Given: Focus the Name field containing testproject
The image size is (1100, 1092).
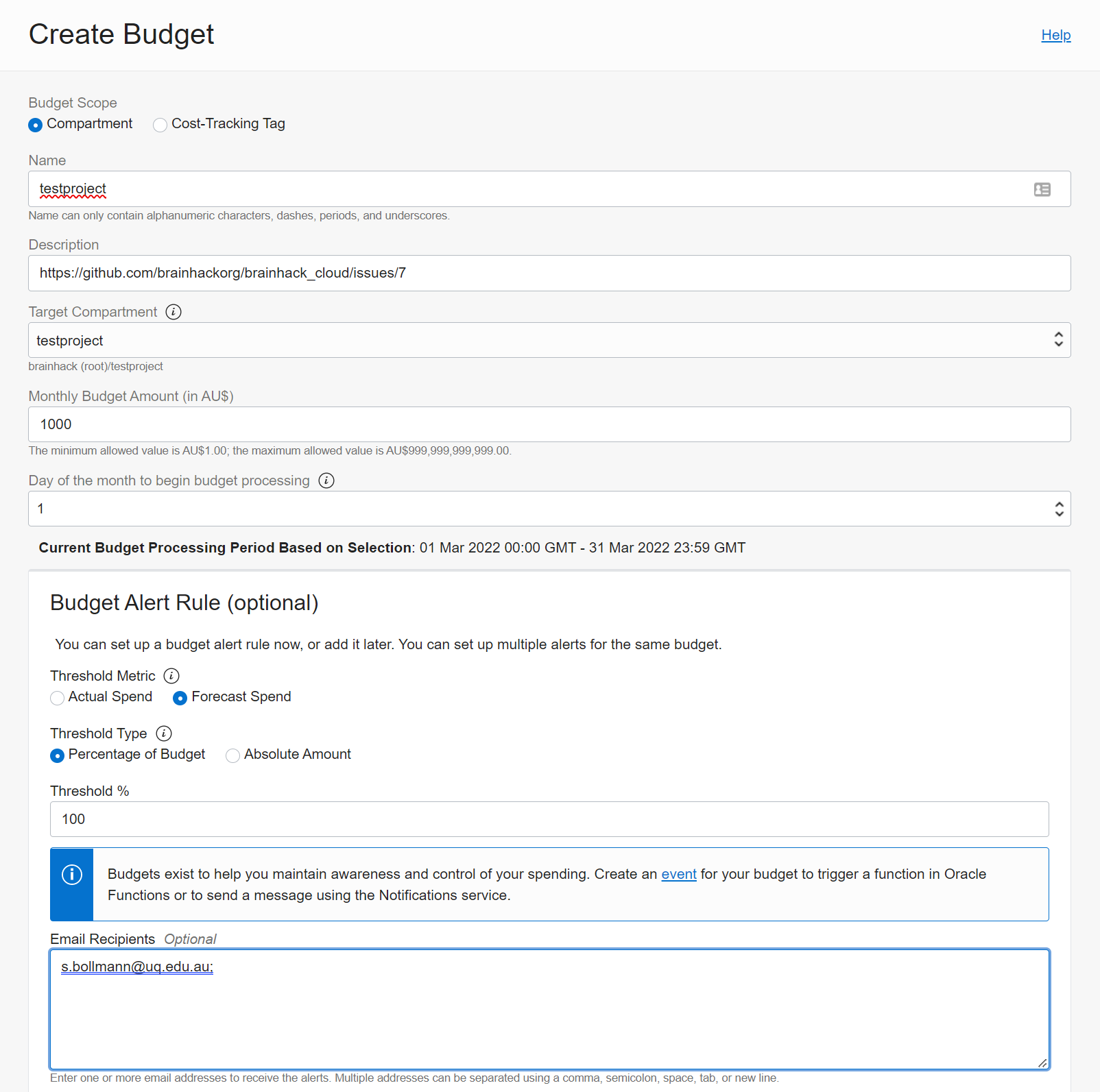Looking at the screenshot, I should pyautogui.click(x=549, y=189).
